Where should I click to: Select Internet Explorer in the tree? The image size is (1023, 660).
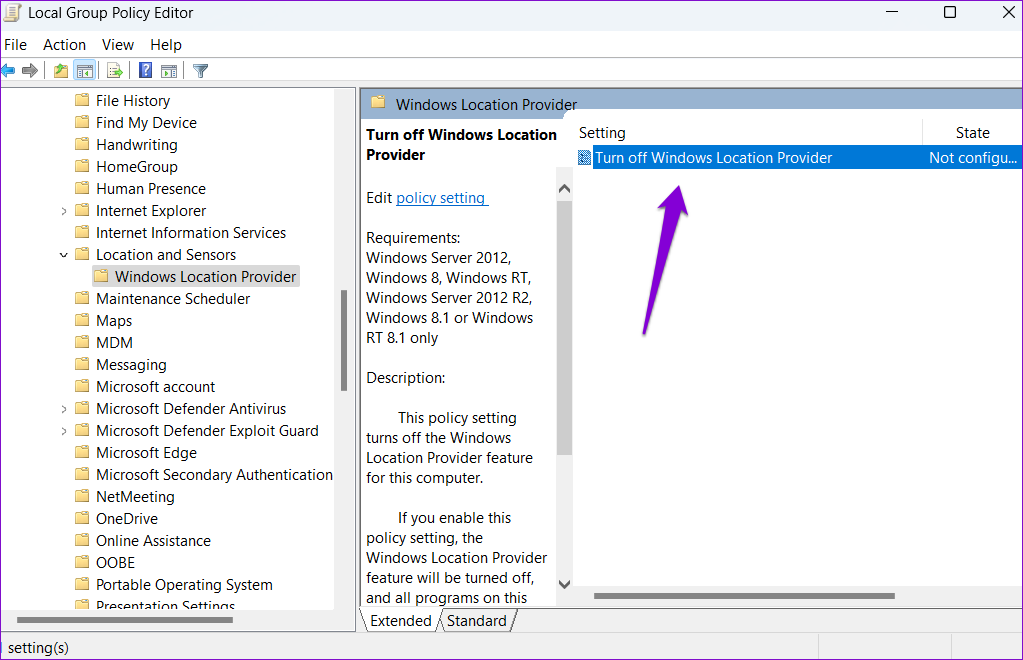point(151,211)
